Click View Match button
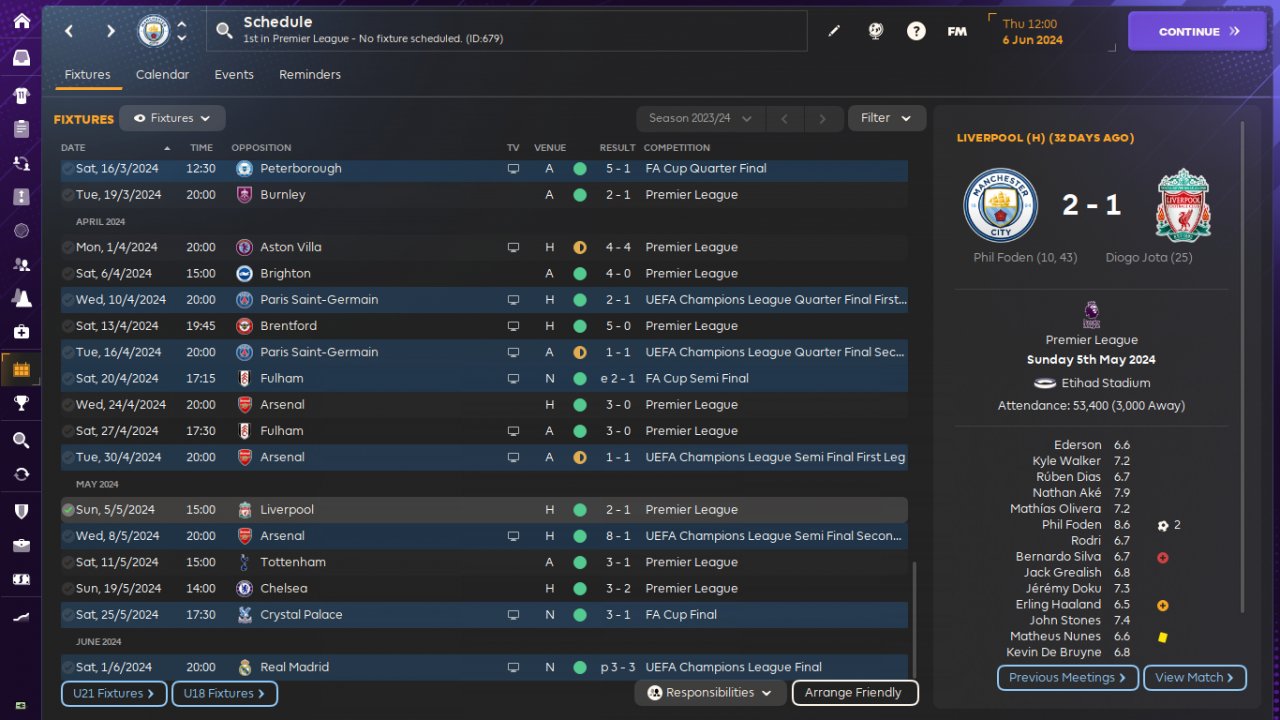The width and height of the screenshot is (1280, 720). point(1195,677)
